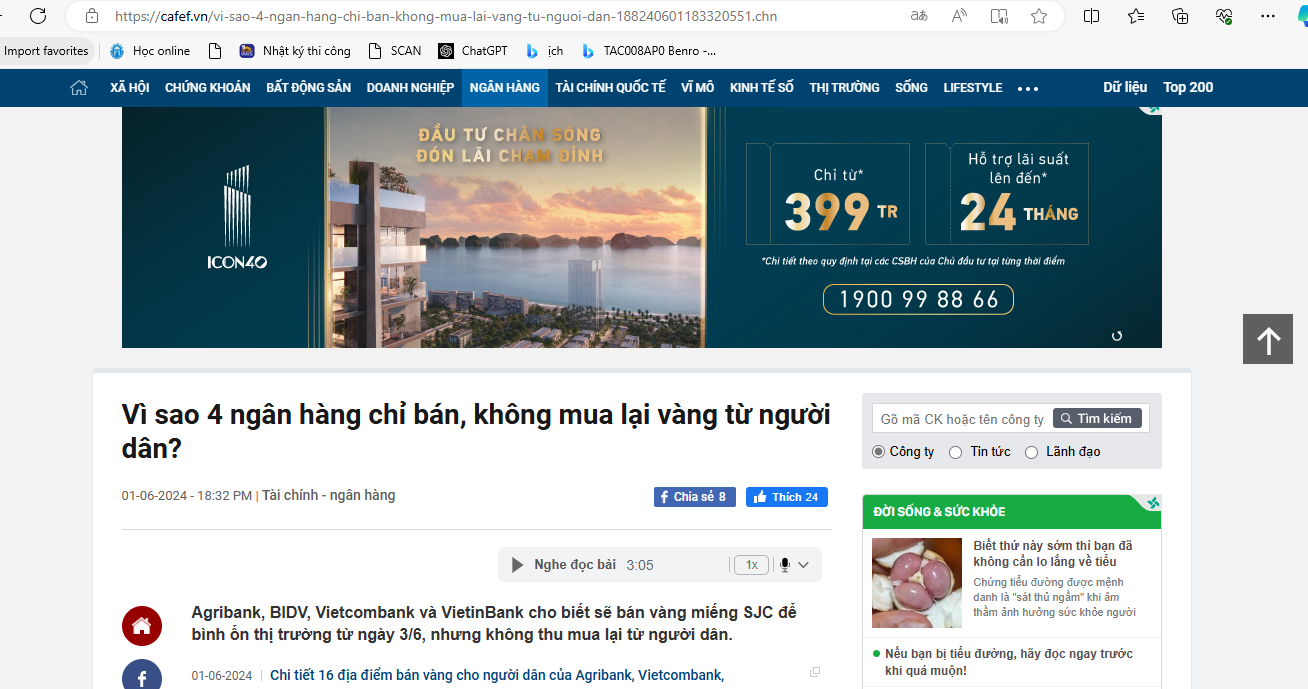Screen dimensions: 1308x689
Task: Click the CafeF home icon in navigation bar
Action: click(x=79, y=88)
